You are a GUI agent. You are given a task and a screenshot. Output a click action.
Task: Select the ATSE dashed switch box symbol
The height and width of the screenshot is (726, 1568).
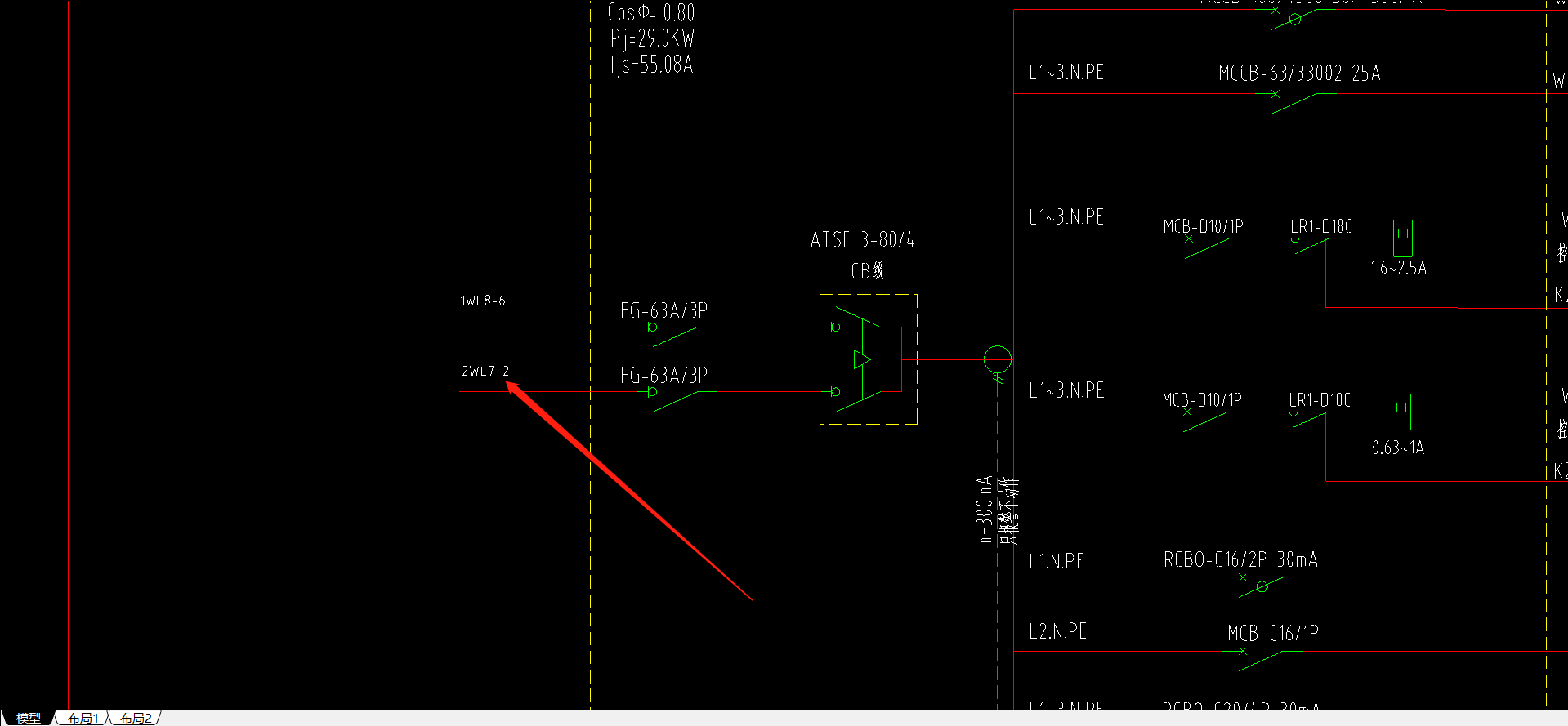click(x=868, y=359)
